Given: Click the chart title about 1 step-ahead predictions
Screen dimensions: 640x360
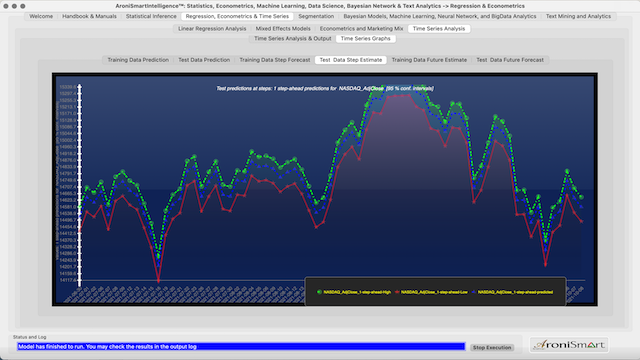Looking at the screenshot, I should point(325,88).
